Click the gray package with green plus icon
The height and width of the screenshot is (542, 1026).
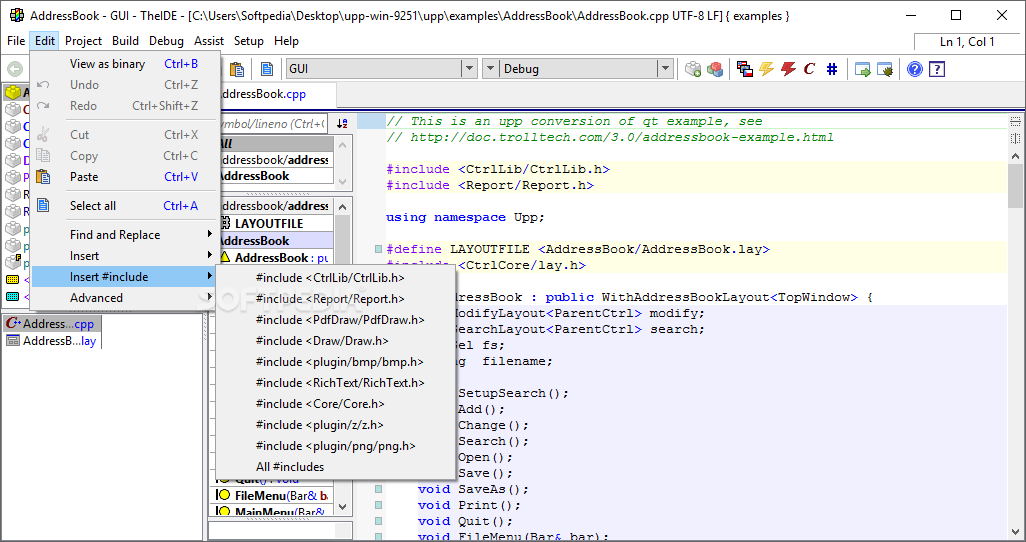tap(693, 69)
